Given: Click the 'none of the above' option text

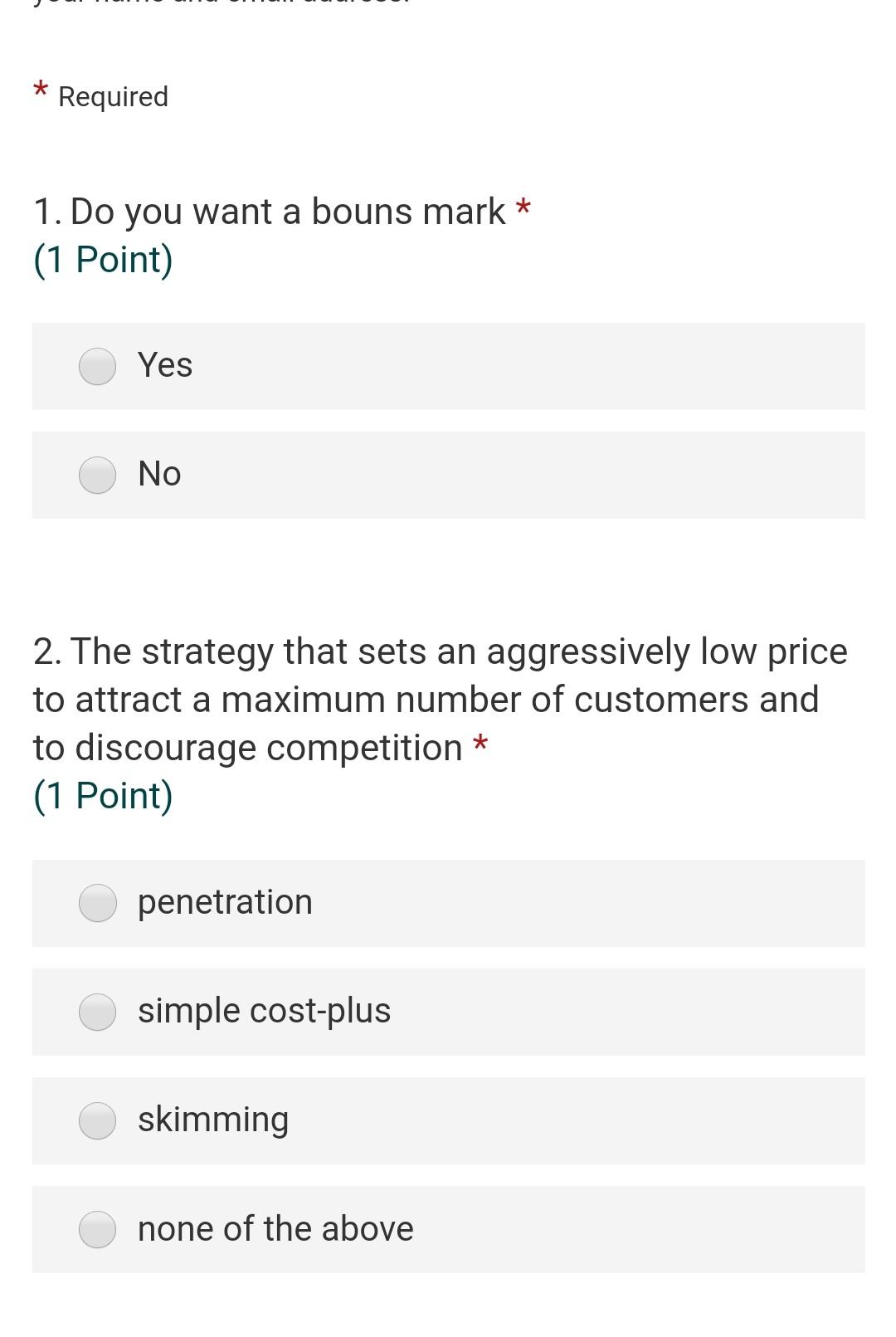Looking at the screenshot, I should 275,1228.
